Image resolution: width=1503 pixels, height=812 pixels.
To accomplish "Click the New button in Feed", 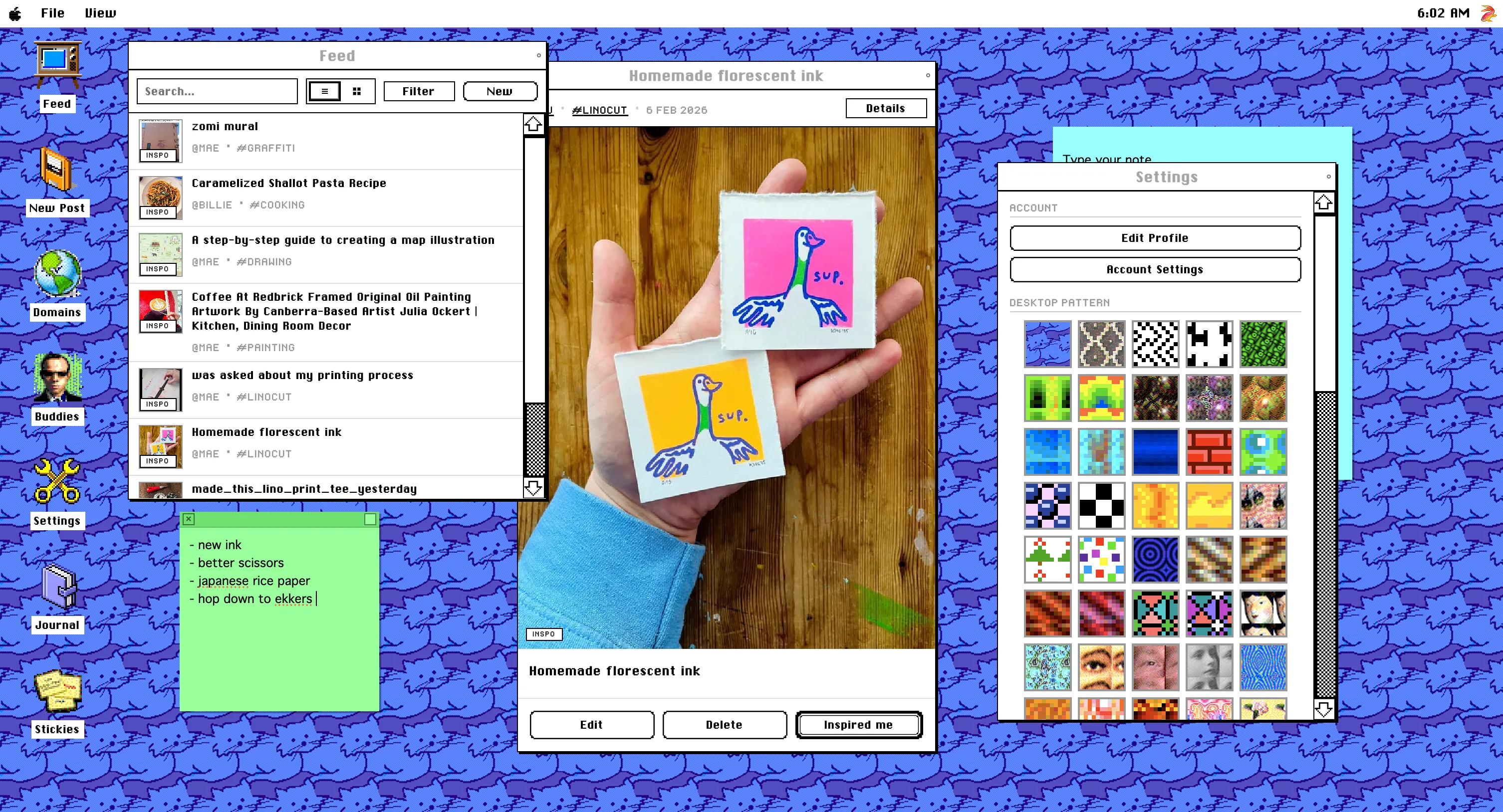I will click(500, 91).
